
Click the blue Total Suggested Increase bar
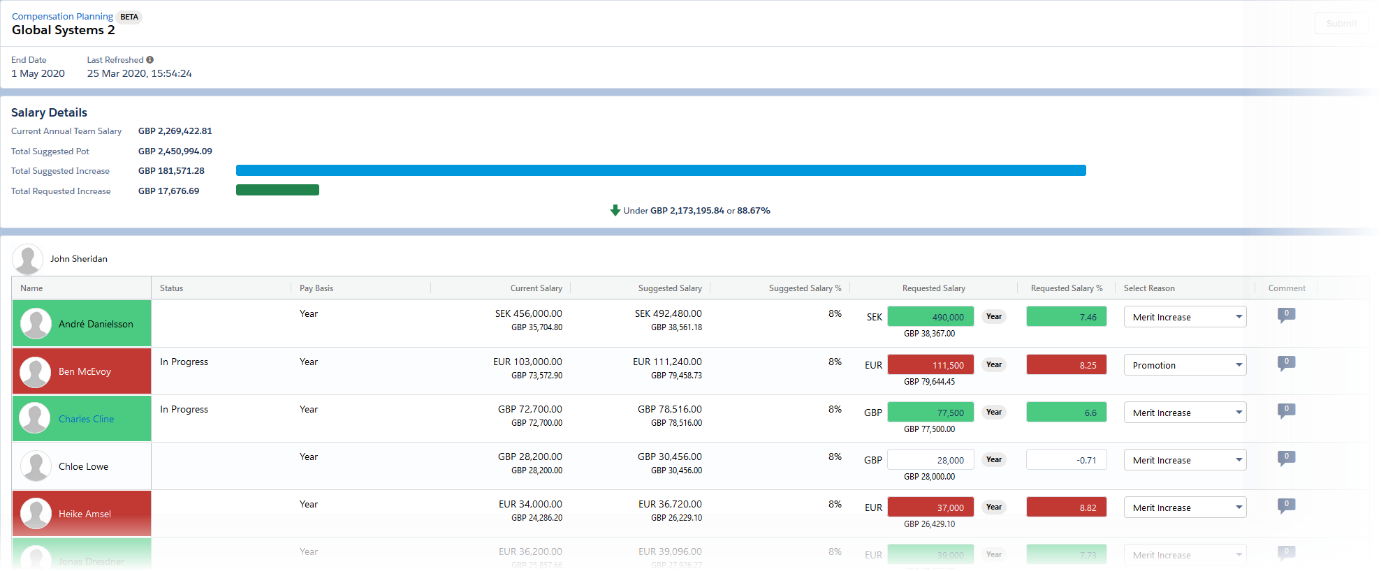click(660, 170)
